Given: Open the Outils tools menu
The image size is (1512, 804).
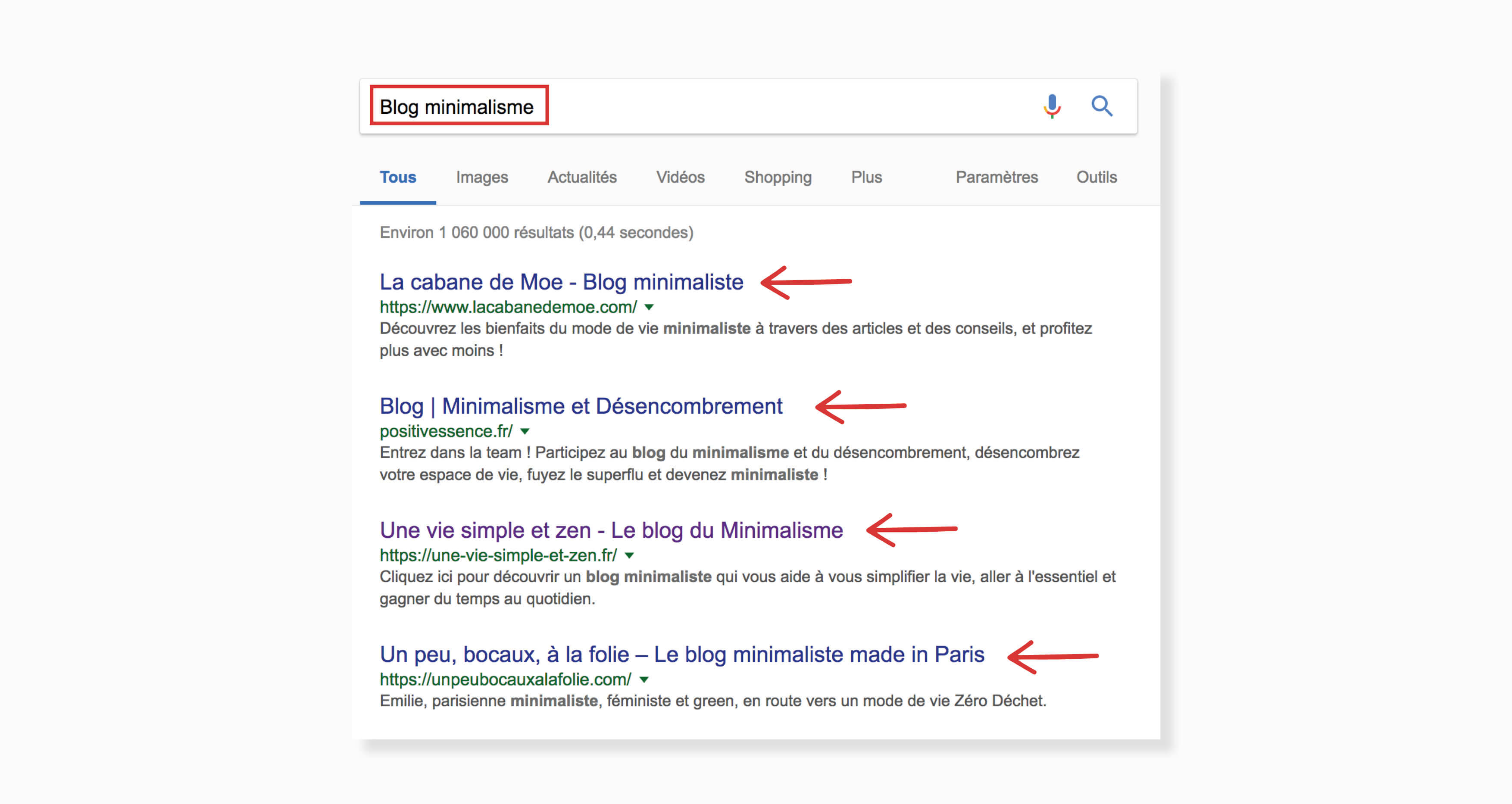Looking at the screenshot, I should click(x=1097, y=177).
